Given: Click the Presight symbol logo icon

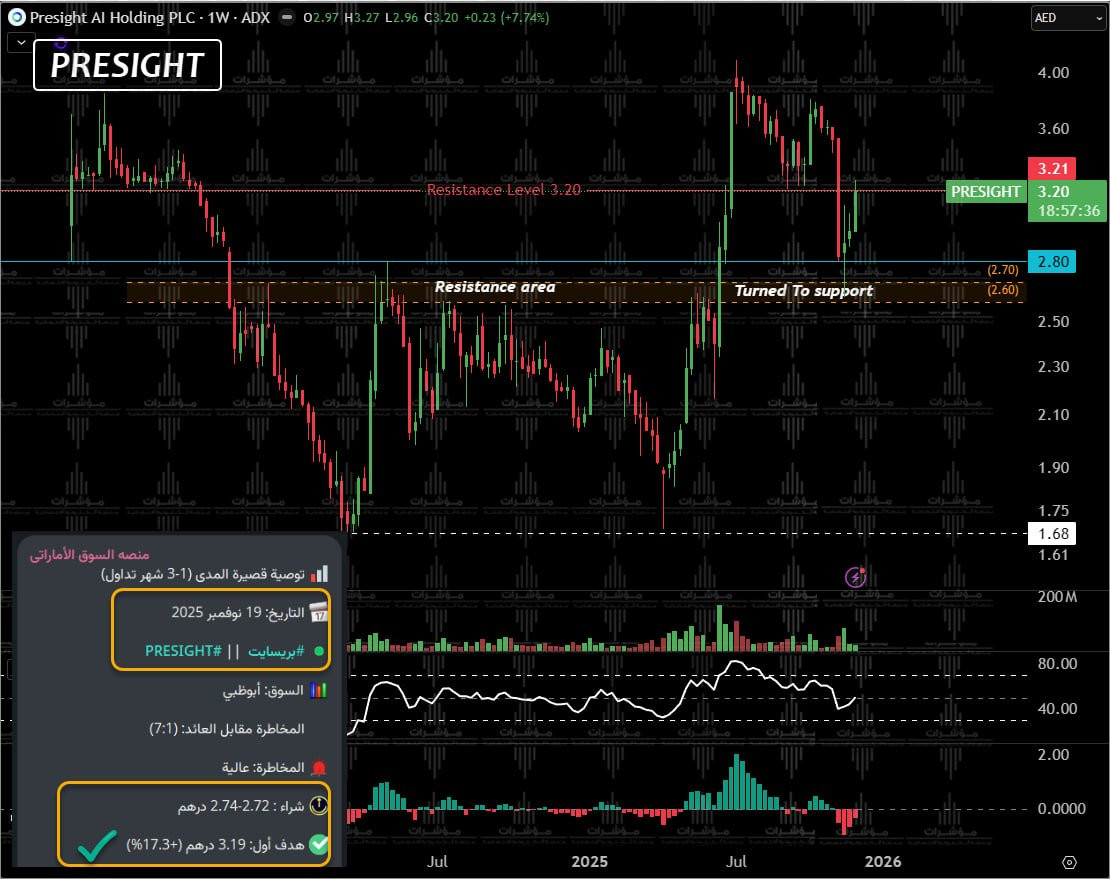Looking at the screenshot, I should point(16,18).
